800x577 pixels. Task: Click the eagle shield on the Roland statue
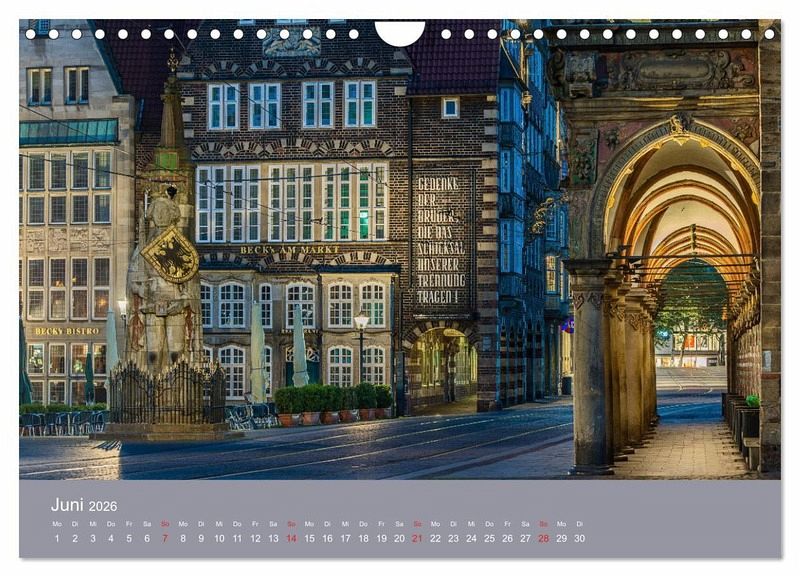click(x=170, y=256)
